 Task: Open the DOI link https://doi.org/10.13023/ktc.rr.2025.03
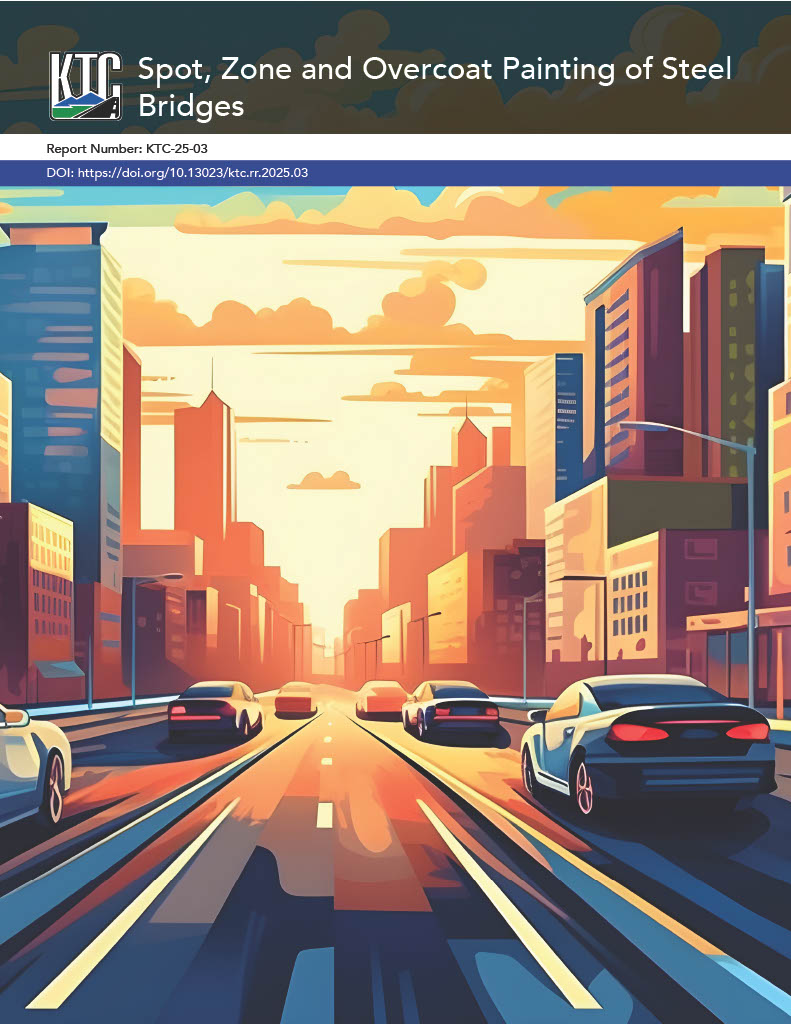(193, 173)
